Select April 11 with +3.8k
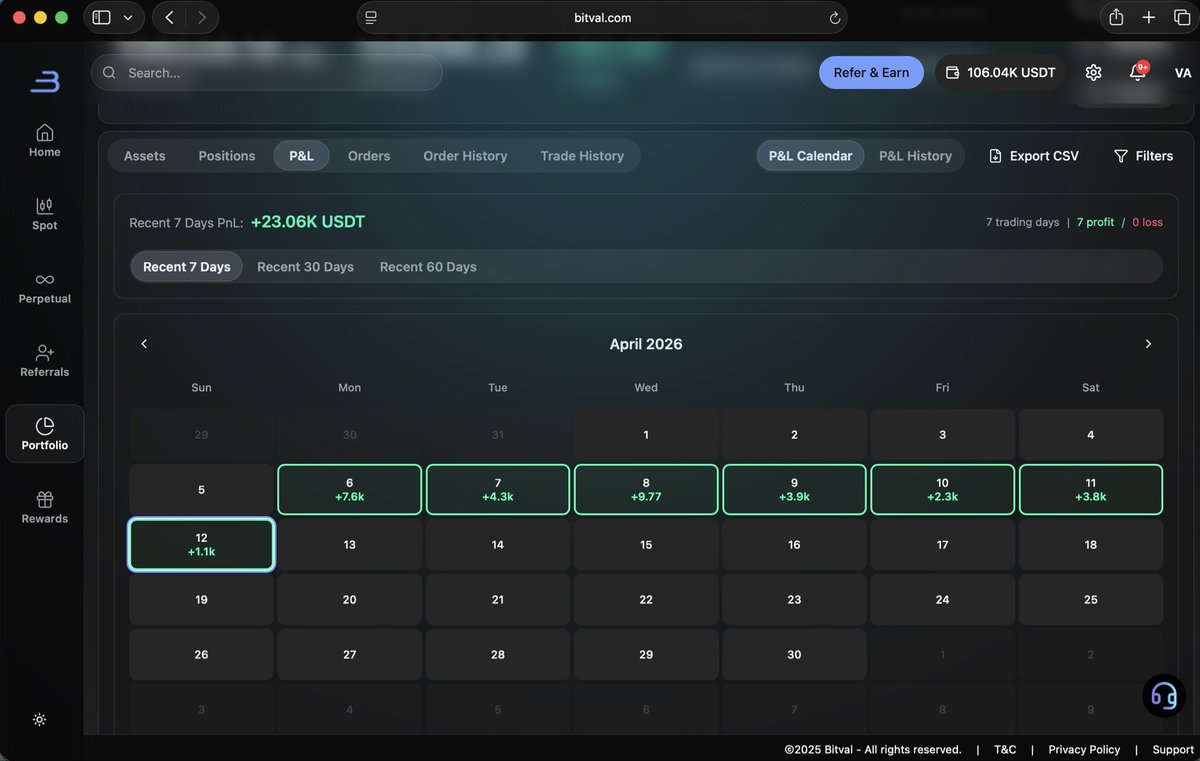Screen dimensions: 1200x761 tap(1091, 489)
